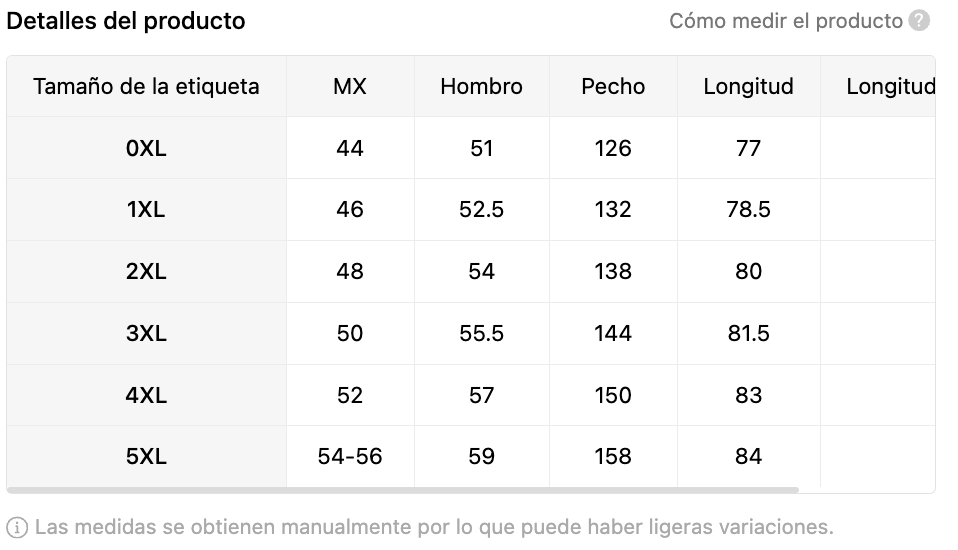The image size is (958, 550).
Task: Click the horizontal scrollbar under the table
Action: (403, 490)
